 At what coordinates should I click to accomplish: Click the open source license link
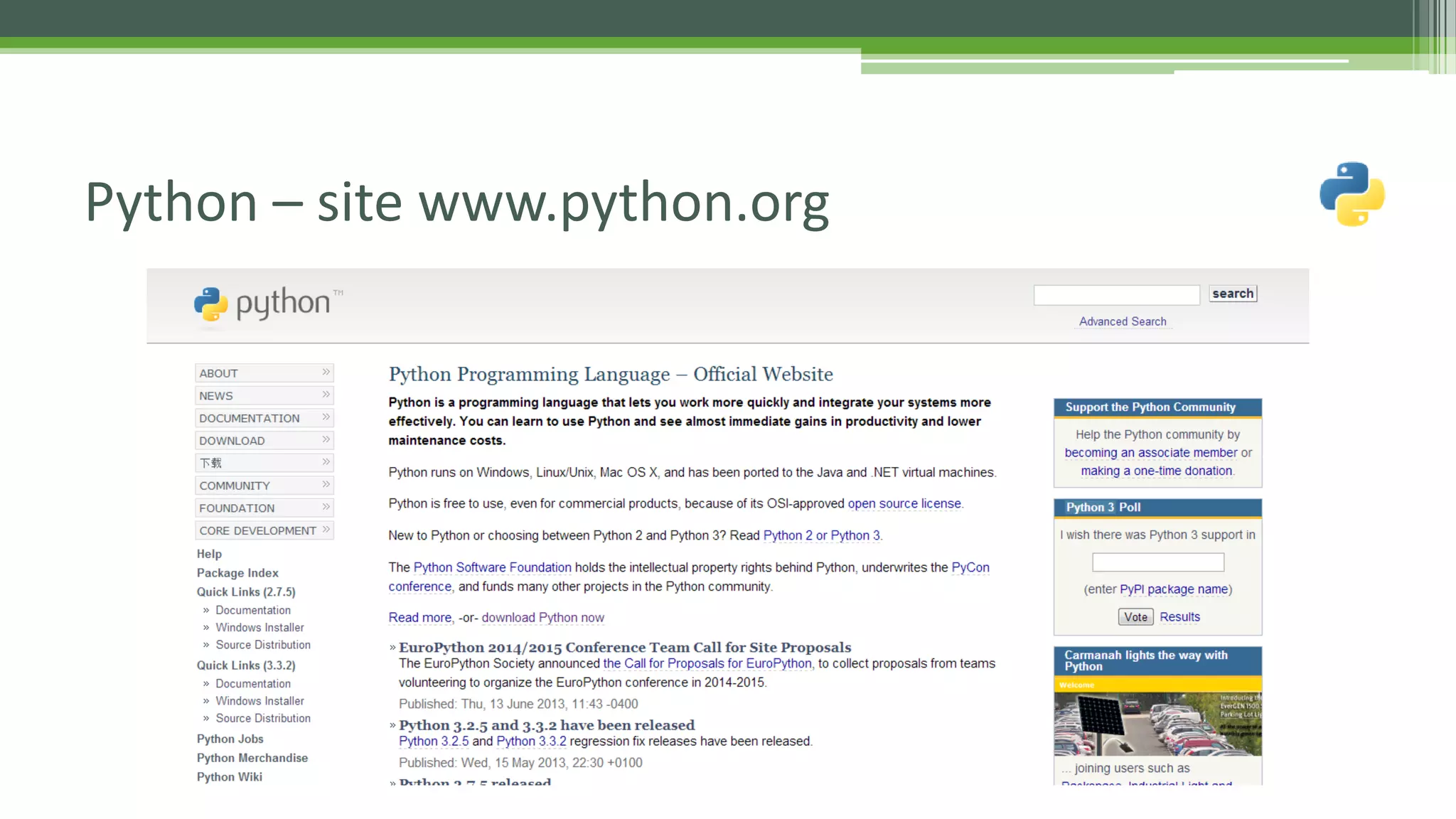904,503
